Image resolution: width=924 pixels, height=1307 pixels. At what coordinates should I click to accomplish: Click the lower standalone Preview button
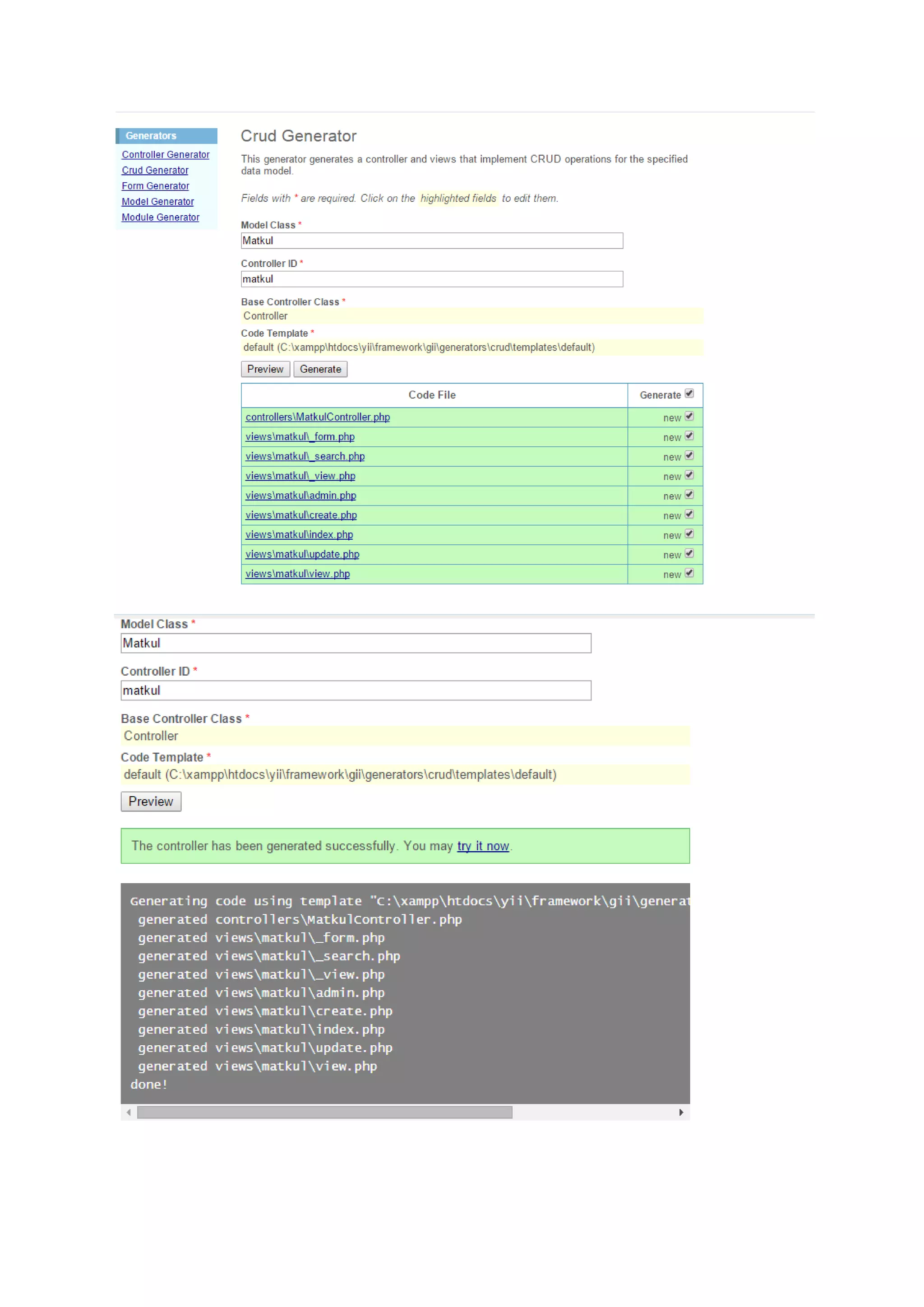(151, 802)
